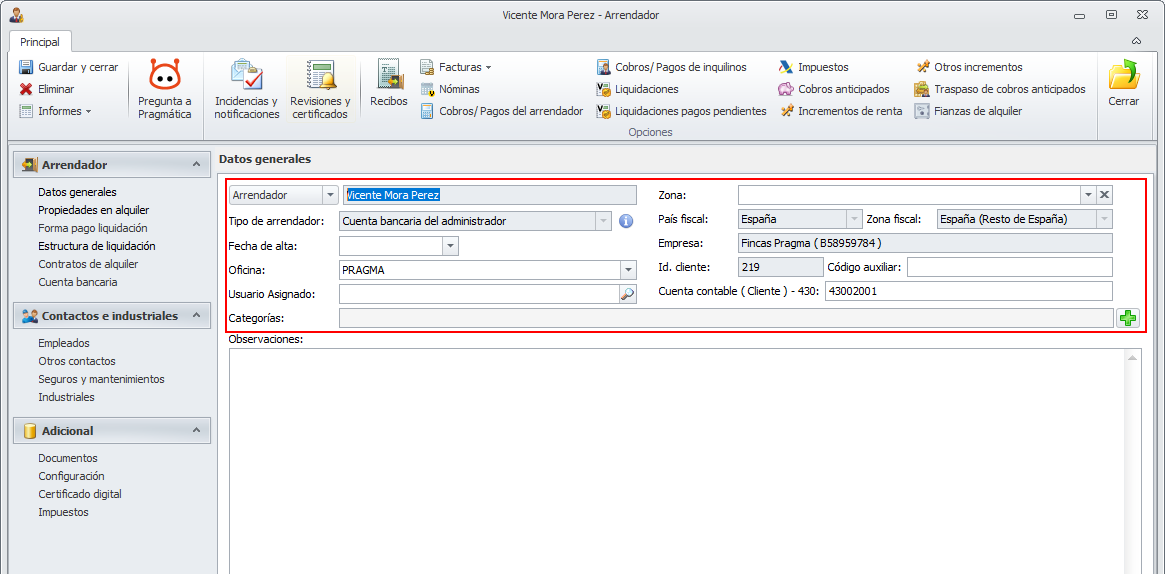Click the Liquidaciones pagos pendientes option
The image size is (1165, 574).
click(690, 111)
